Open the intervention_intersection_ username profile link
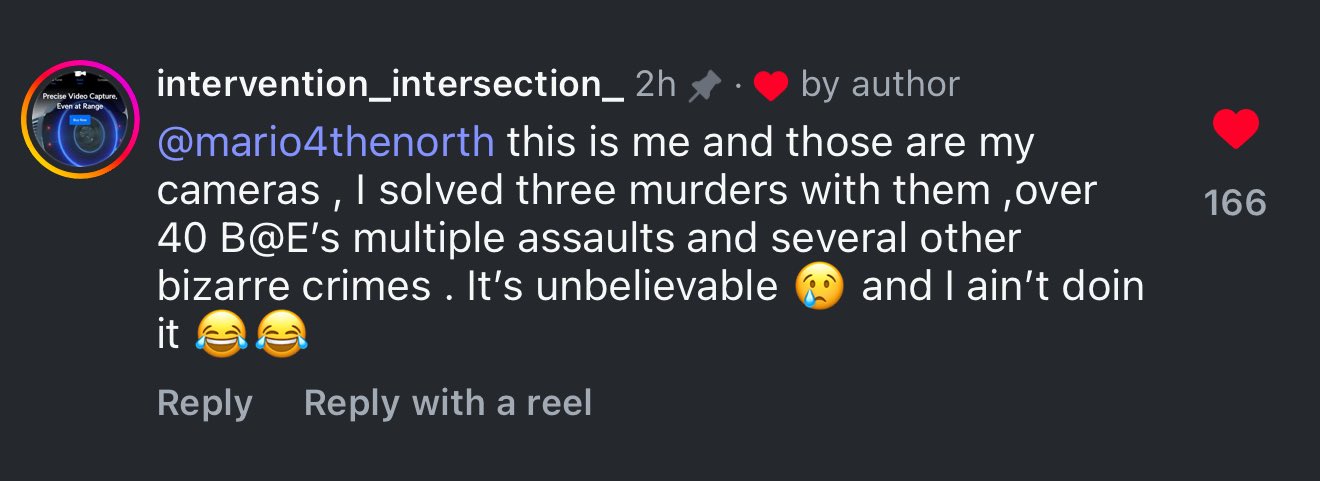Screen dimensions: 1320x481 [390, 85]
